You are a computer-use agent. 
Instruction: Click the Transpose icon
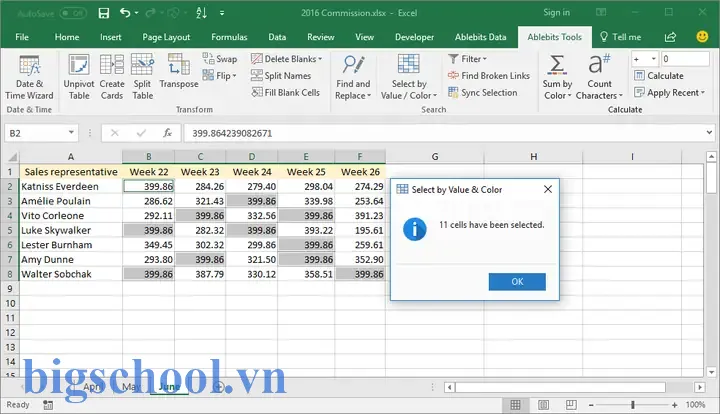179,64
